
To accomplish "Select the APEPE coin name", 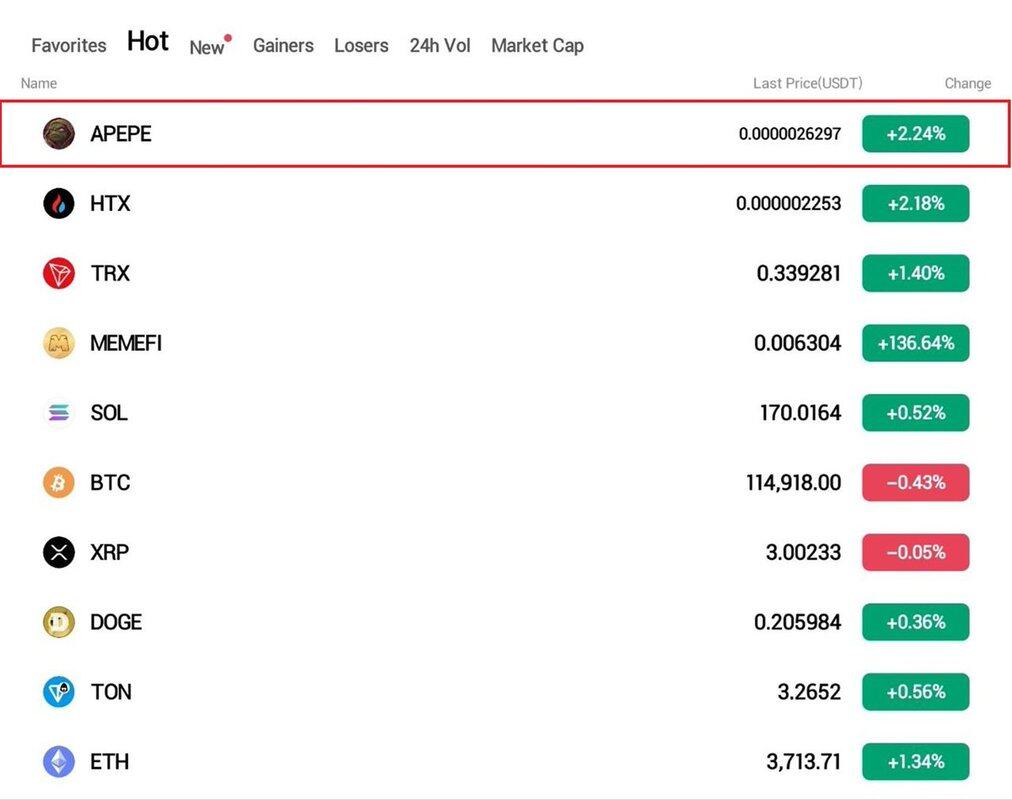I will pos(121,134).
